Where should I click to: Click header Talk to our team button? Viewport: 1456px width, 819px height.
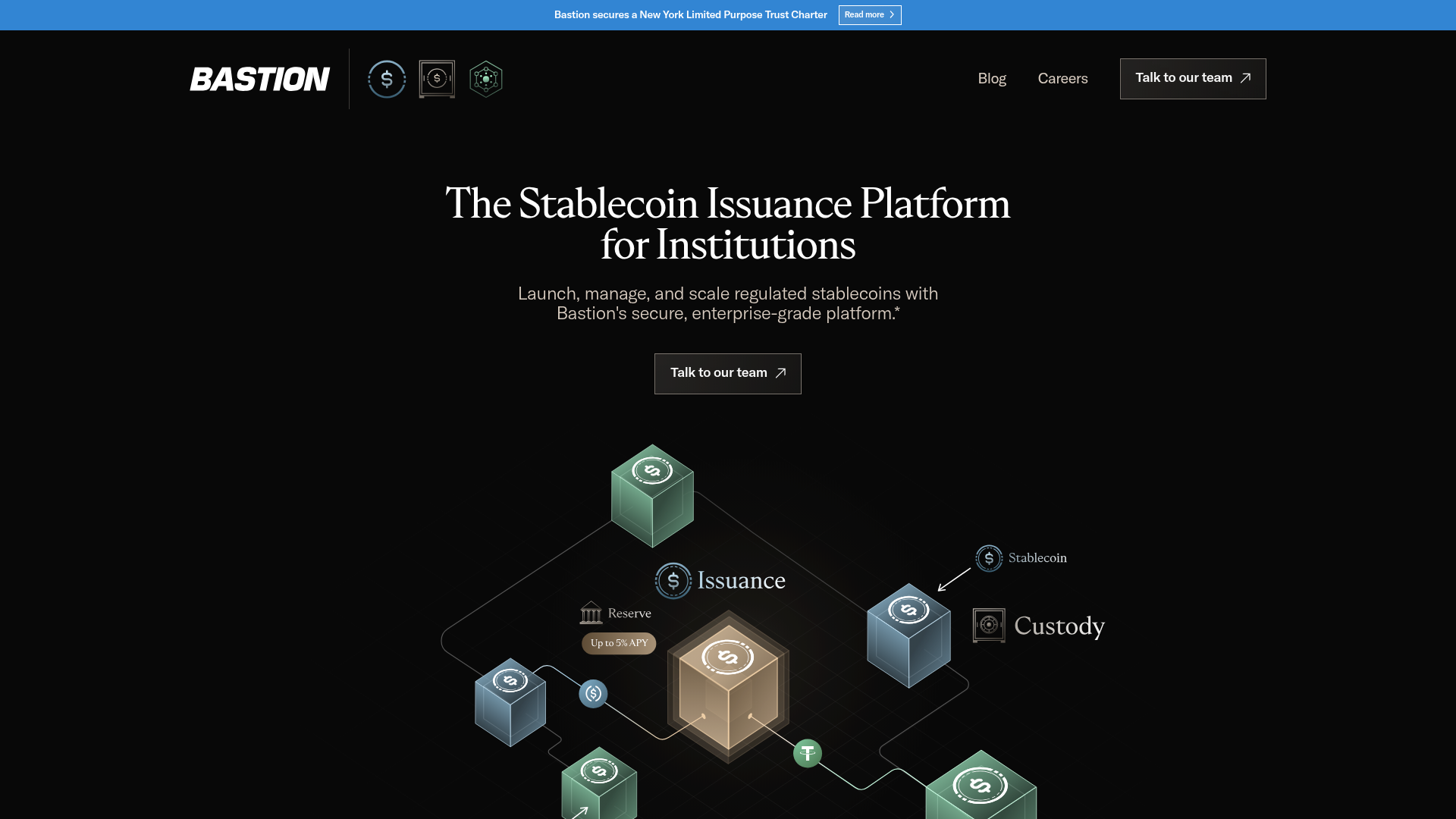[x=1193, y=79]
